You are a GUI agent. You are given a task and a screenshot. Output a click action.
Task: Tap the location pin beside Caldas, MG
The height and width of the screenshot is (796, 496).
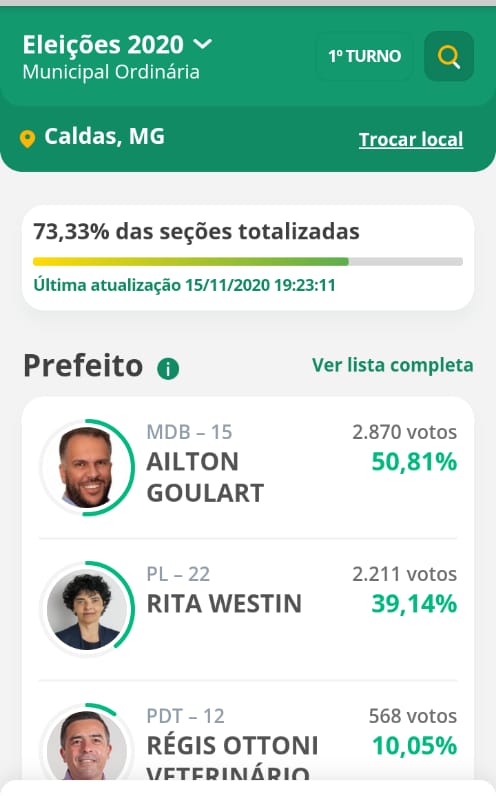[27, 139]
